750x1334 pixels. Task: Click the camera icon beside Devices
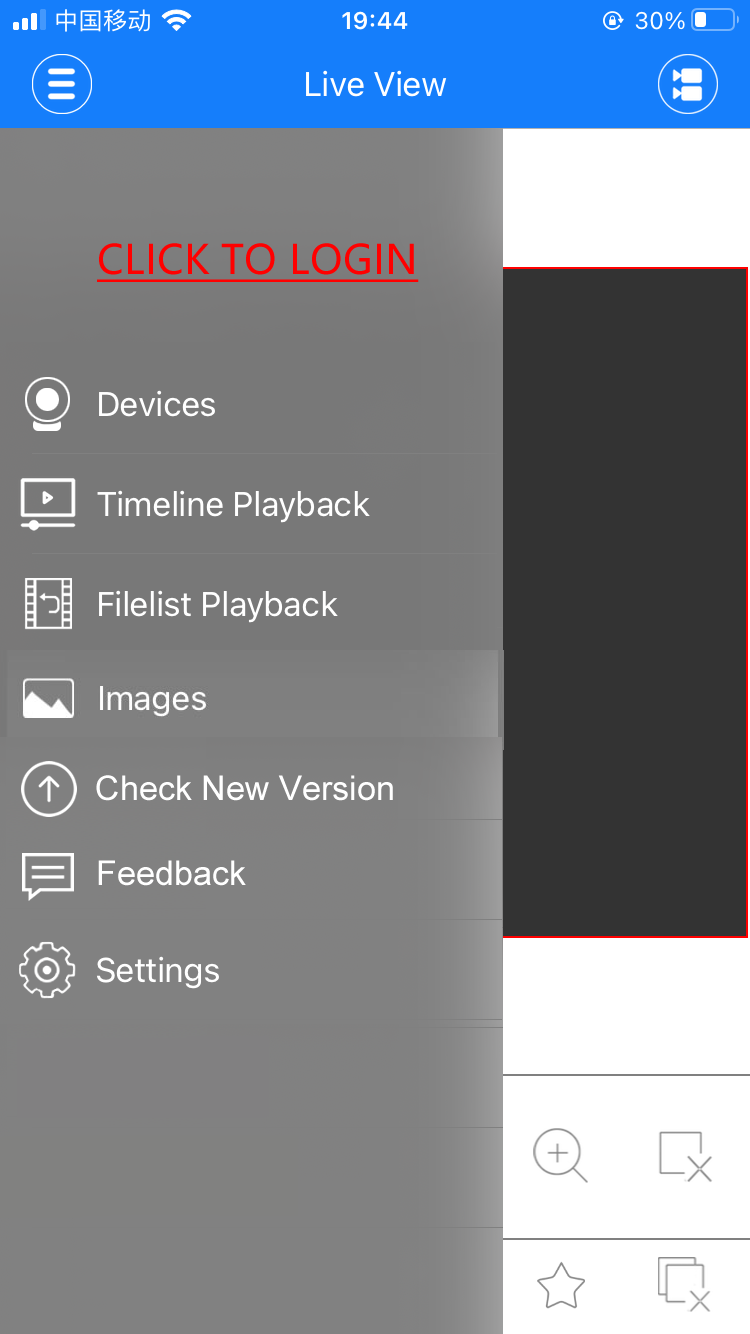(47, 404)
